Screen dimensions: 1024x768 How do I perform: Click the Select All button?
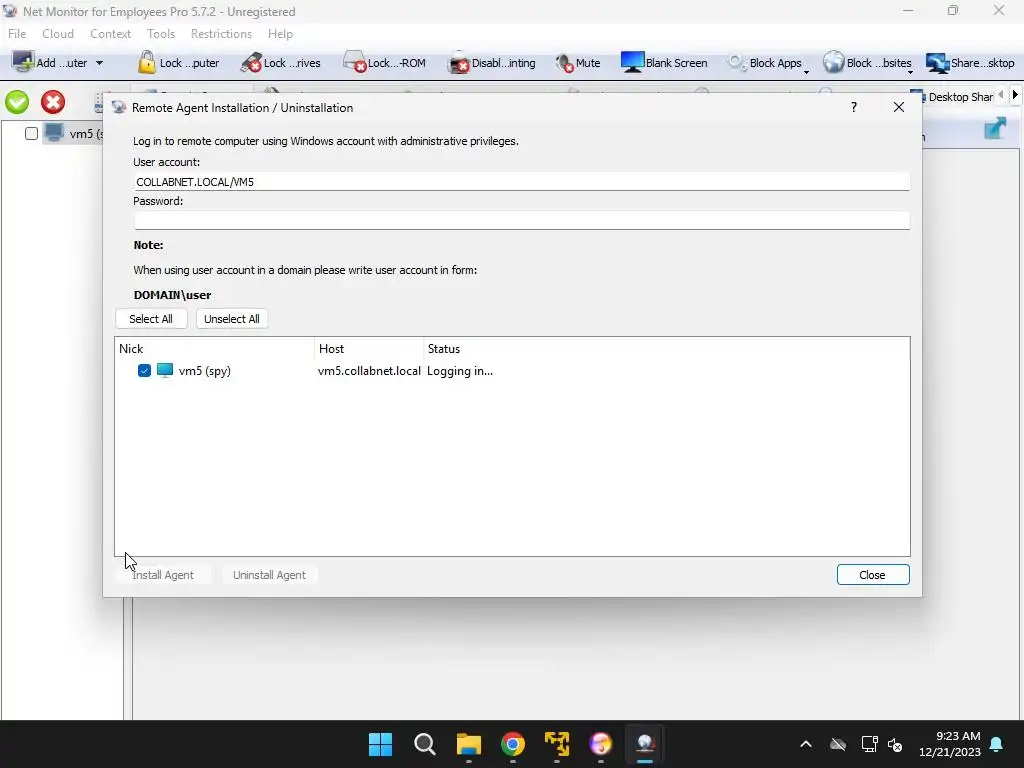[151, 319]
